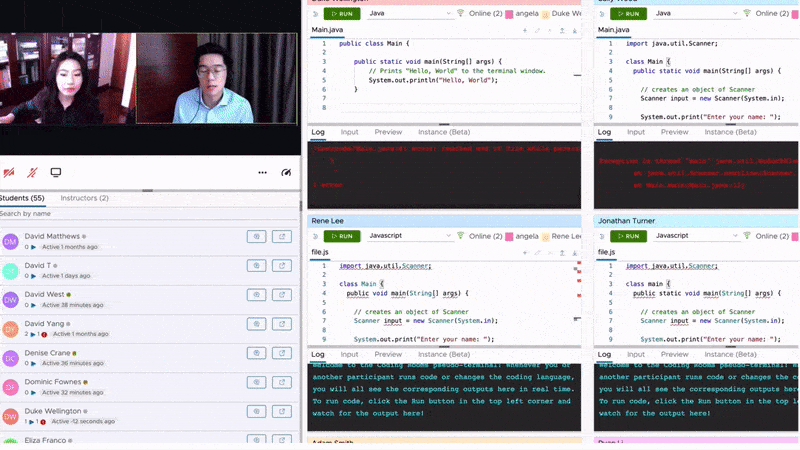
Task: Click RUN in Jonathan Turner's panel
Action: [x=628, y=236]
